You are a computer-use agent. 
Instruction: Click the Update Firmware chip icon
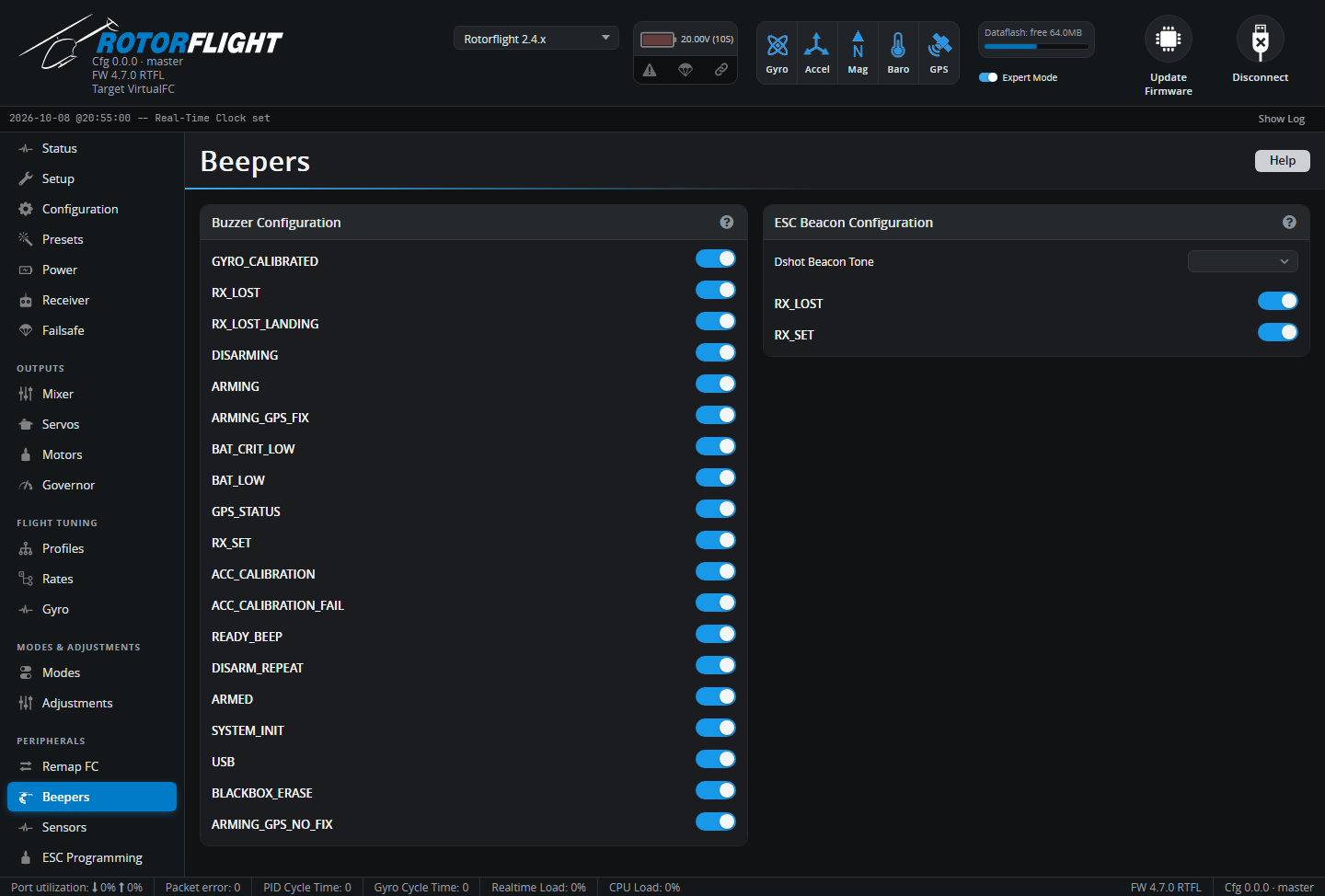pyautogui.click(x=1169, y=39)
